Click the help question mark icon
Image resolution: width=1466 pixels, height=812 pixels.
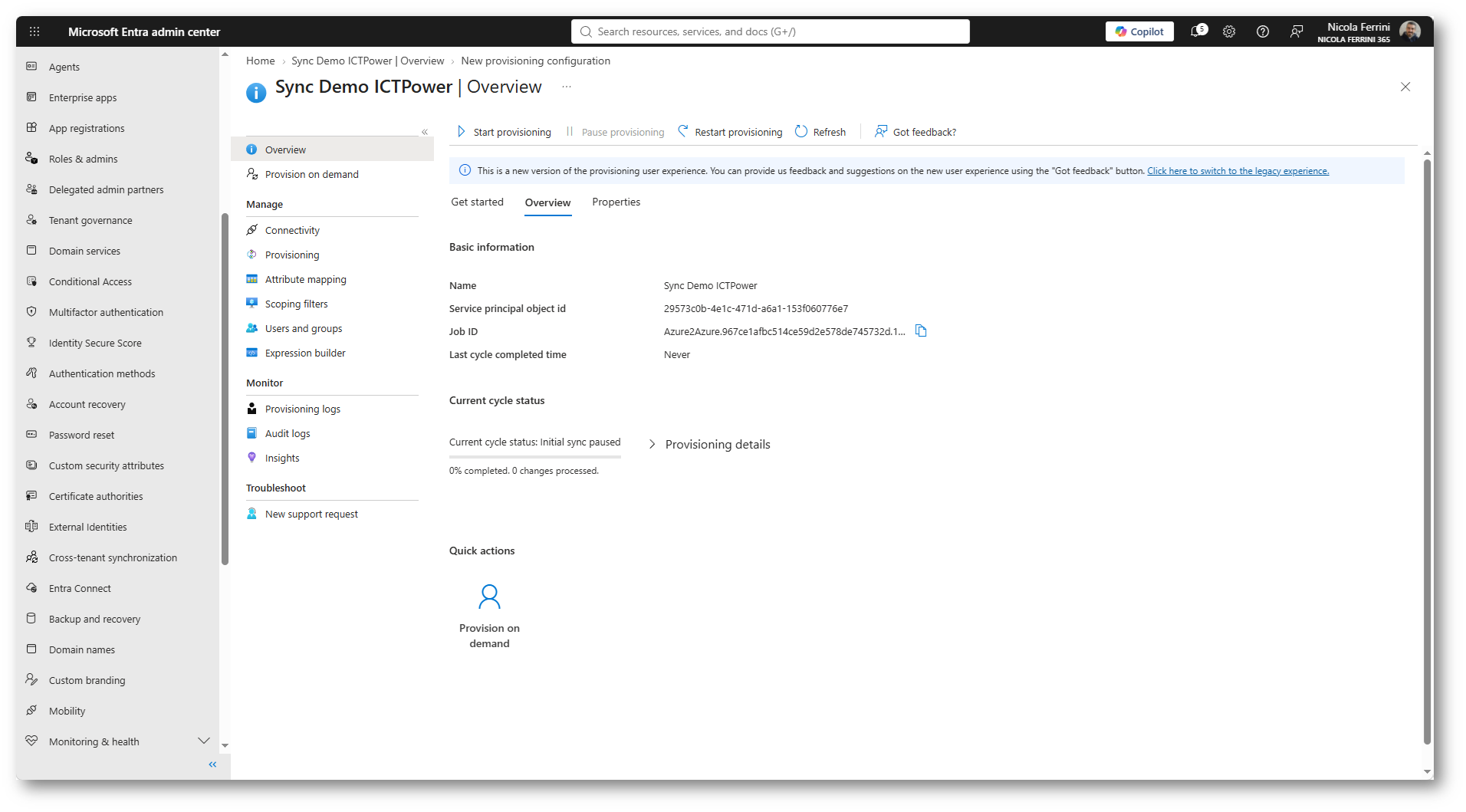coord(1263,31)
